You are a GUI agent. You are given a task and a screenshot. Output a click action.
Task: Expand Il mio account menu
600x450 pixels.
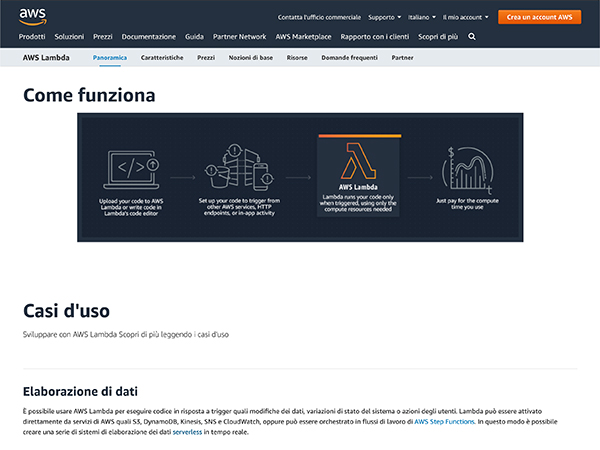(466, 17)
